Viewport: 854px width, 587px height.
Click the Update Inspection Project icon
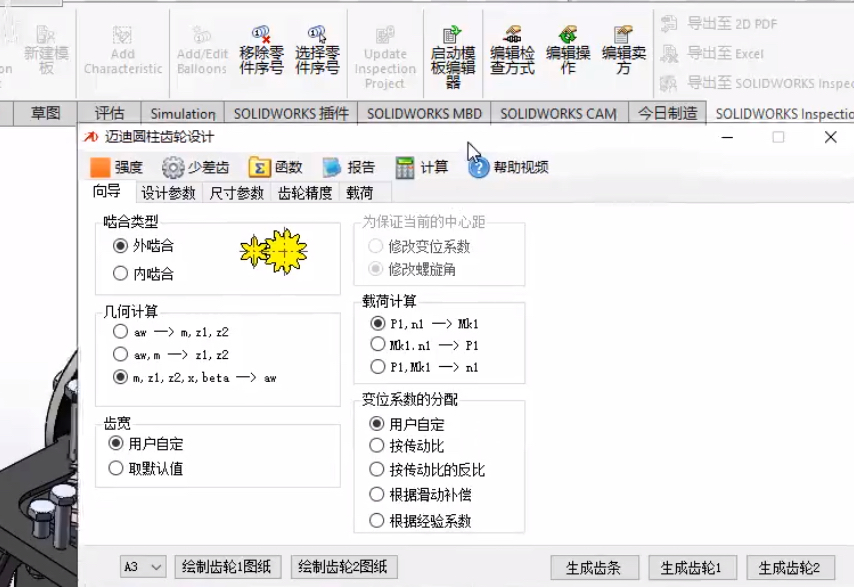(385, 57)
